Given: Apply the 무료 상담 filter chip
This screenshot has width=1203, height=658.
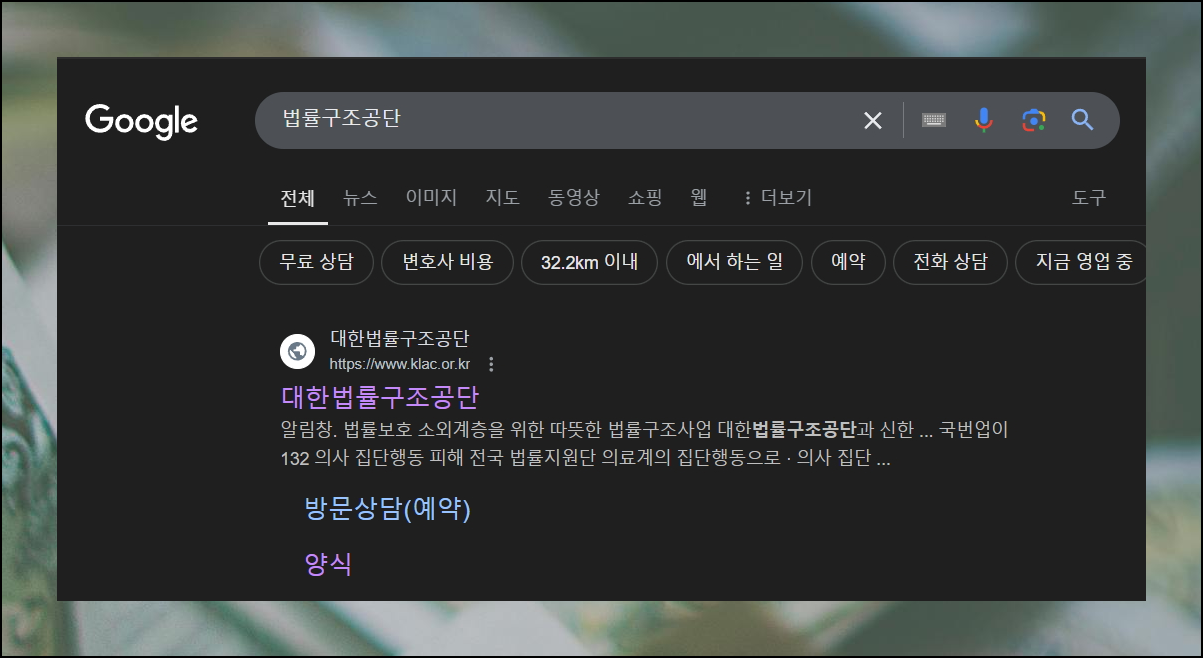Looking at the screenshot, I should (x=316, y=263).
